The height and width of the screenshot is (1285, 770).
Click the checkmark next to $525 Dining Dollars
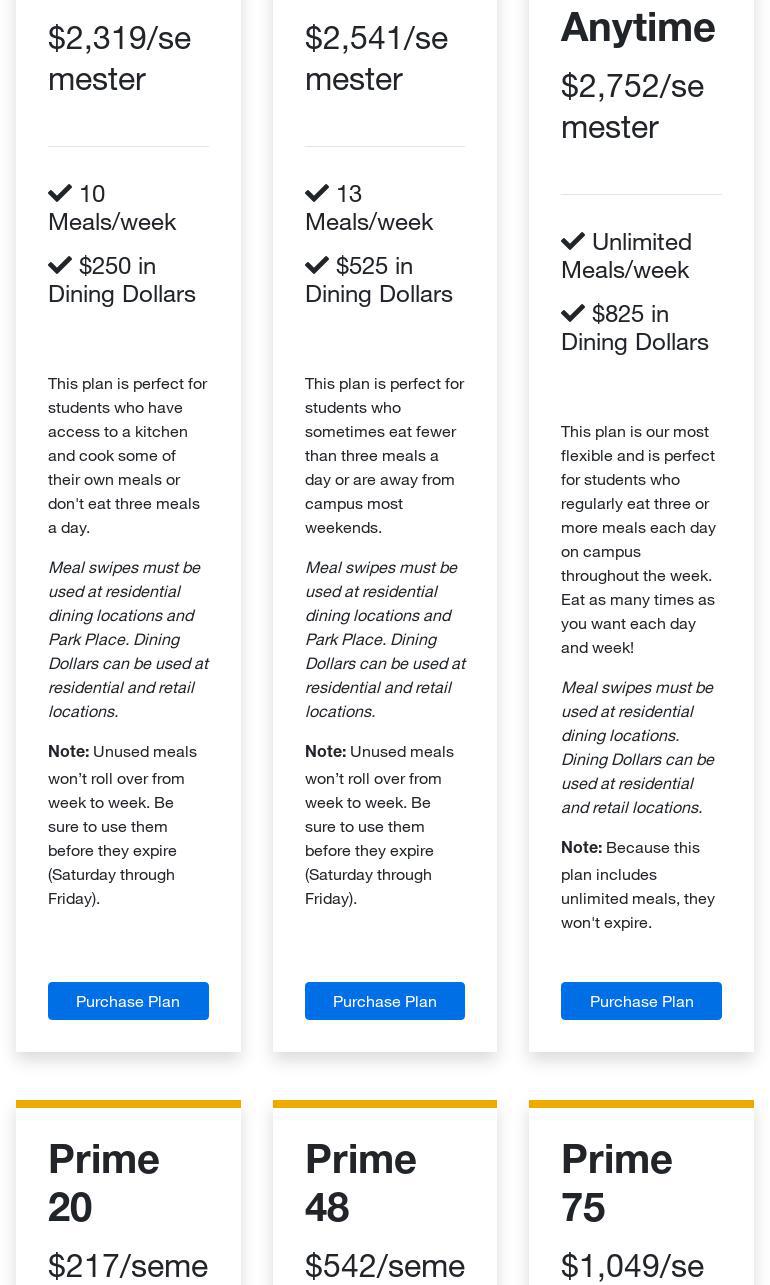pos(317,265)
